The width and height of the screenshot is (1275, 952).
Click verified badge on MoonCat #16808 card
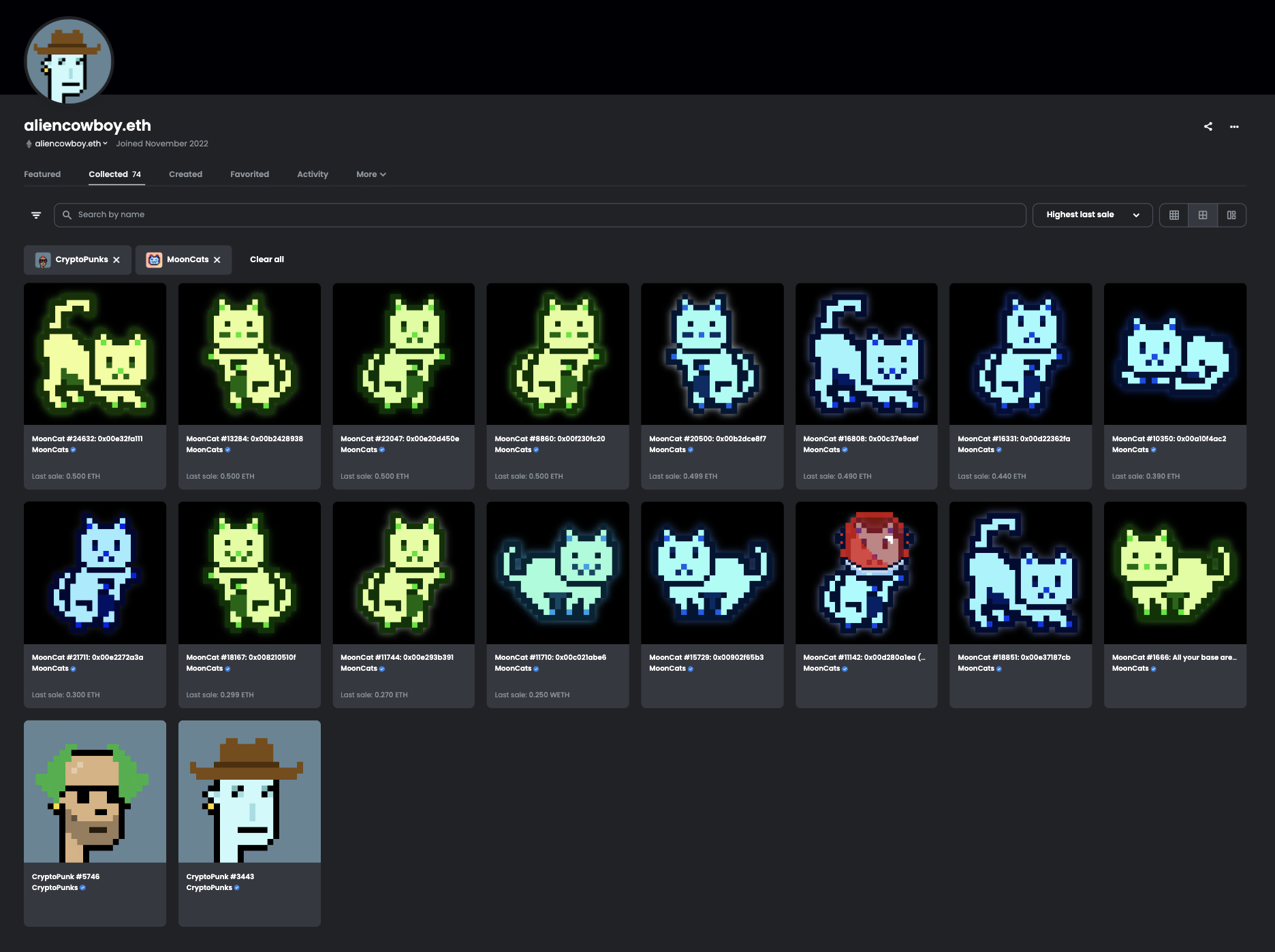tap(845, 450)
